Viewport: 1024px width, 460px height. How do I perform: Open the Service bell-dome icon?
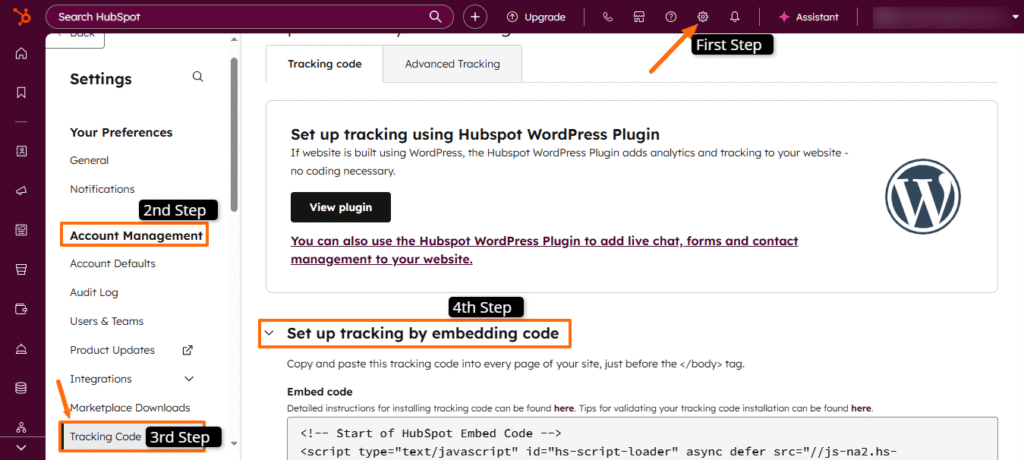click(22, 348)
